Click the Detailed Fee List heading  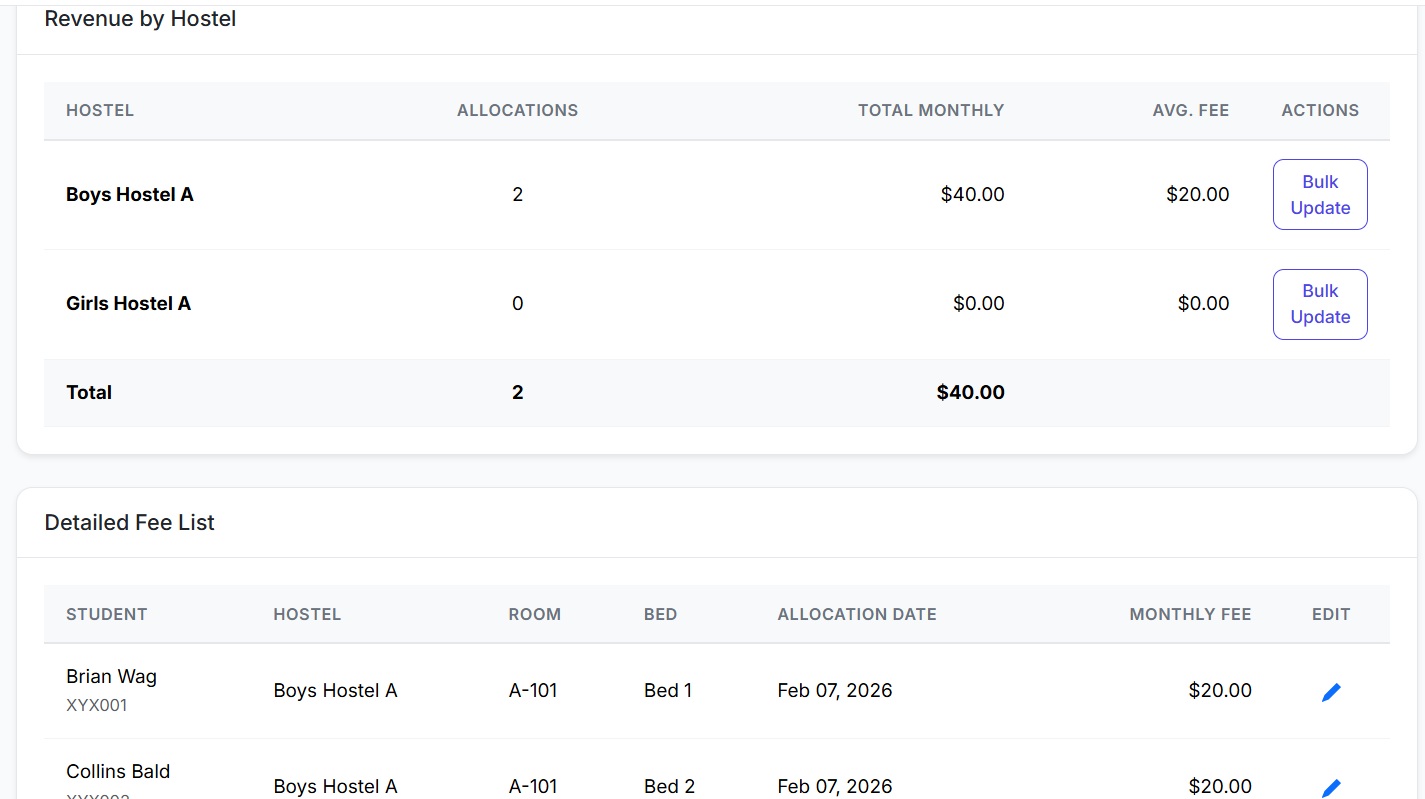click(x=130, y=523)
